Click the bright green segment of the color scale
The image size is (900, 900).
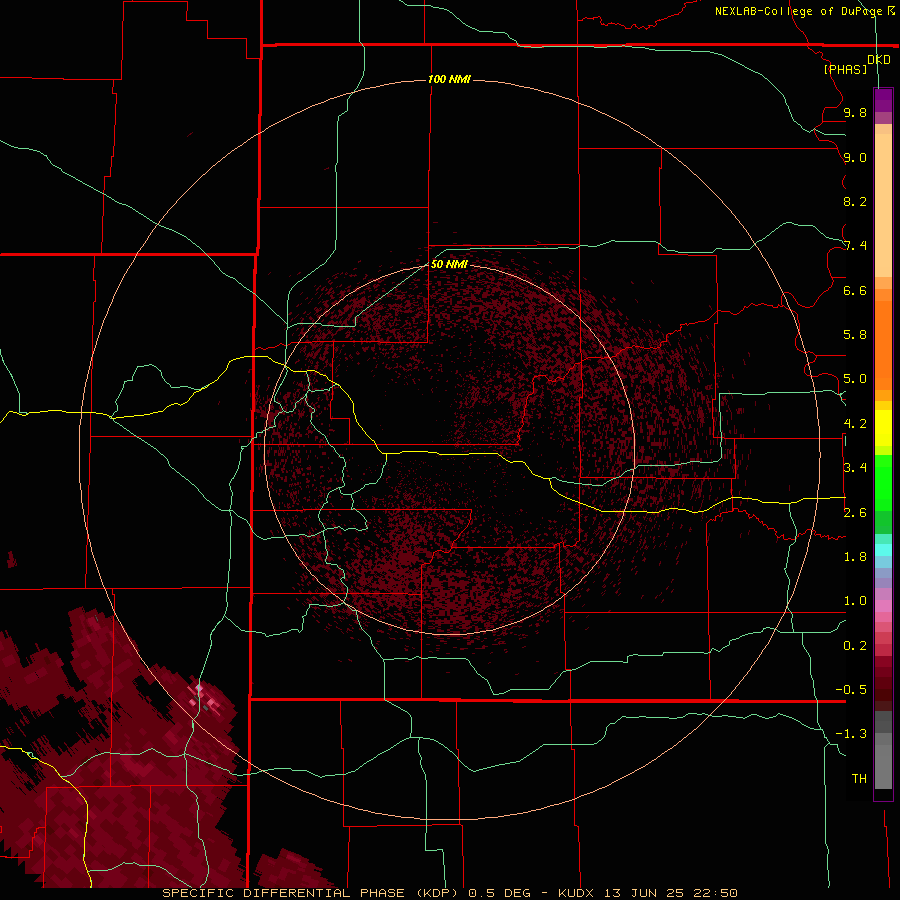click(883, 482)
